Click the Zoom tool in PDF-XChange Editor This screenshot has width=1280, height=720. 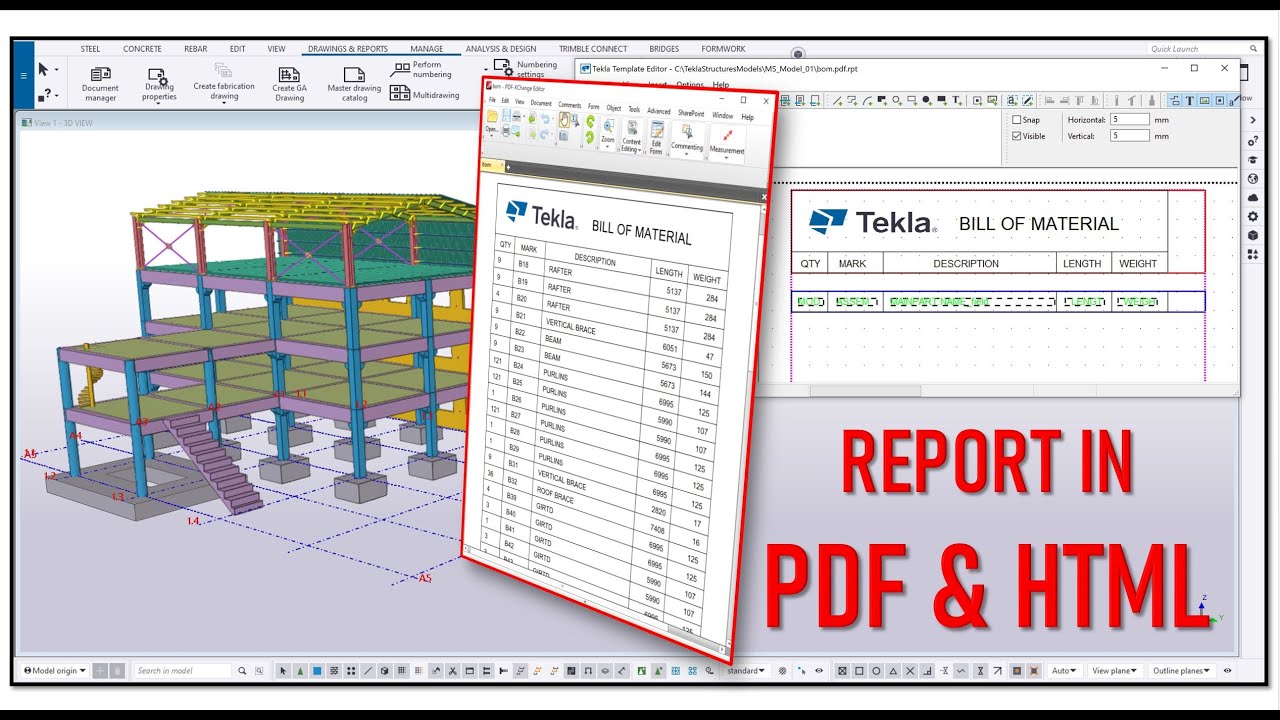coord(607,132)
